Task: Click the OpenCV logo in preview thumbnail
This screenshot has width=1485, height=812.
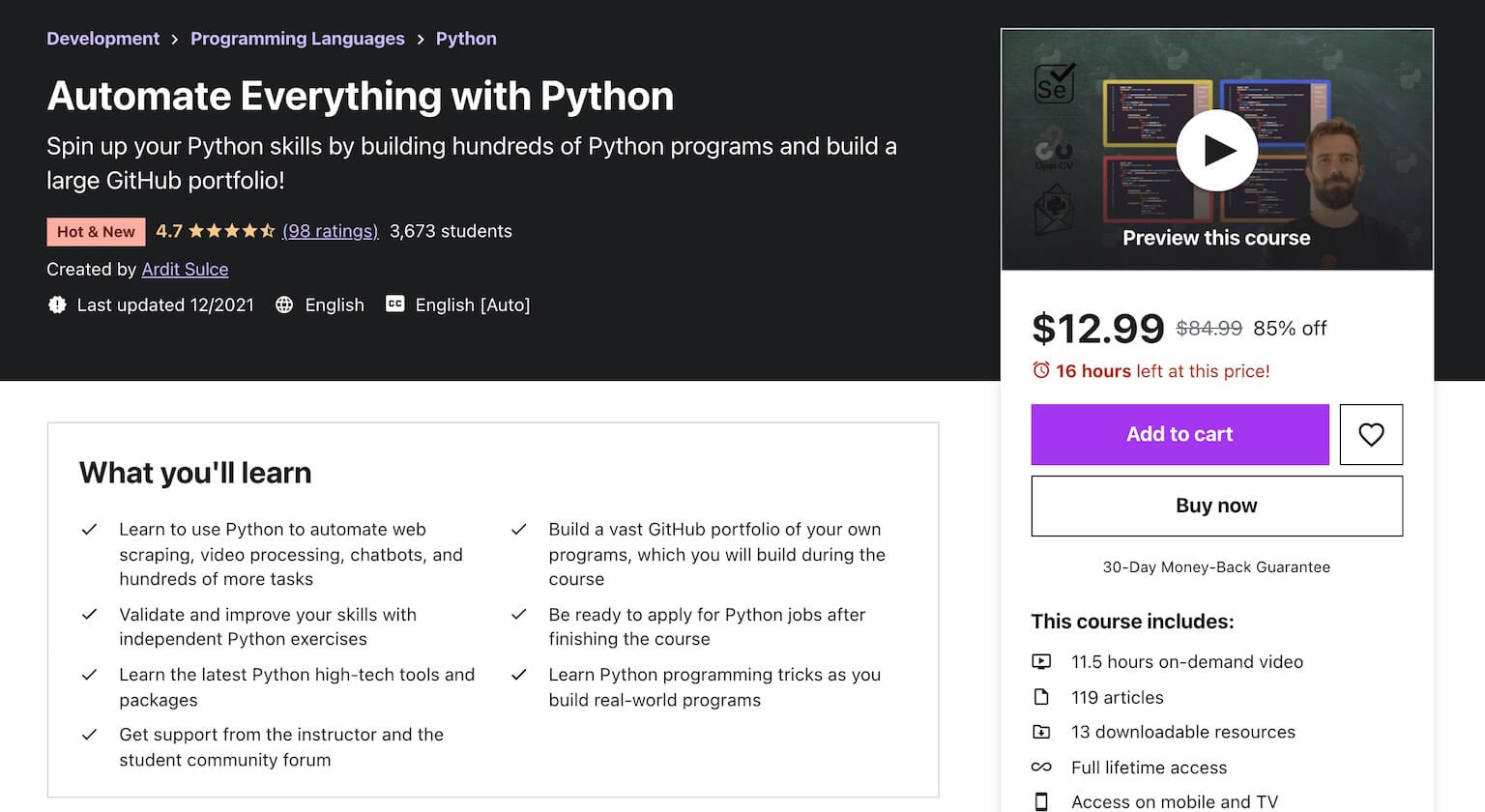Action: (1054, 149)
